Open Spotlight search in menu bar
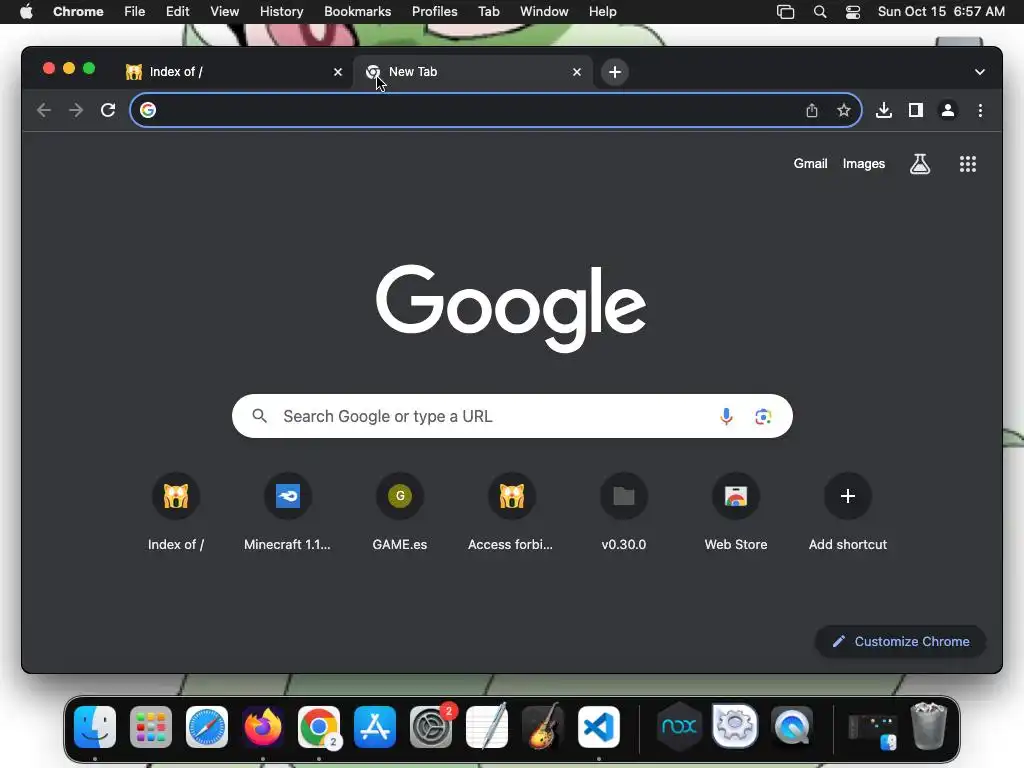 click(x=820, y=12)
